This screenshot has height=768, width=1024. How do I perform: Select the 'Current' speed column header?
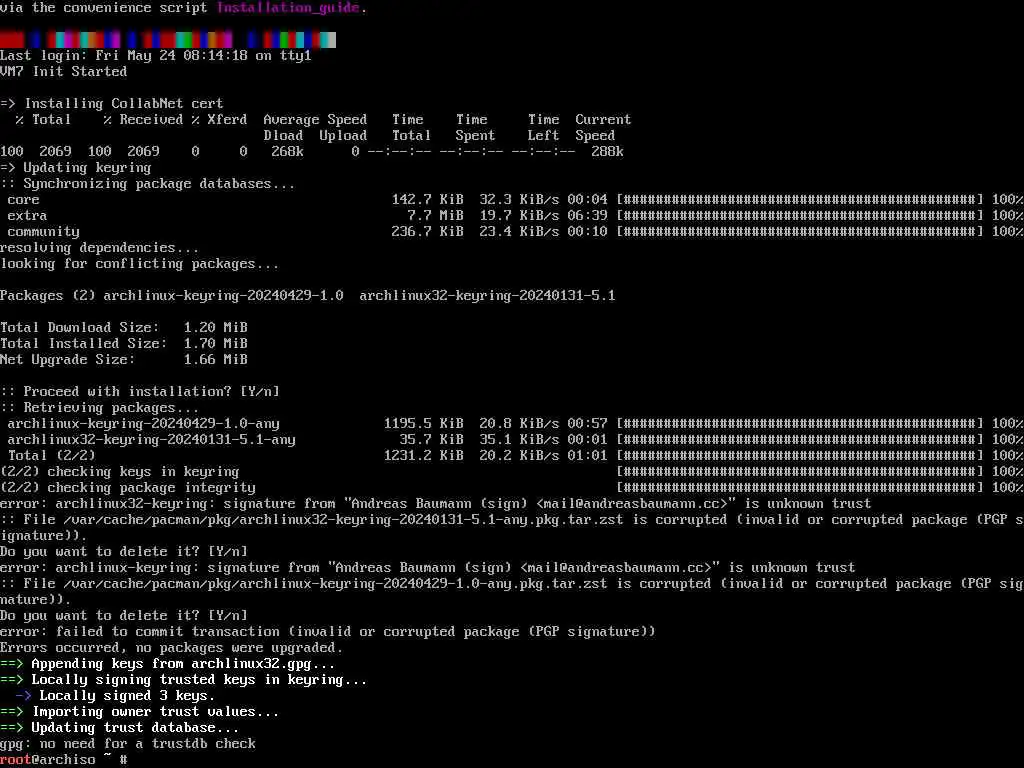[603, 120]
